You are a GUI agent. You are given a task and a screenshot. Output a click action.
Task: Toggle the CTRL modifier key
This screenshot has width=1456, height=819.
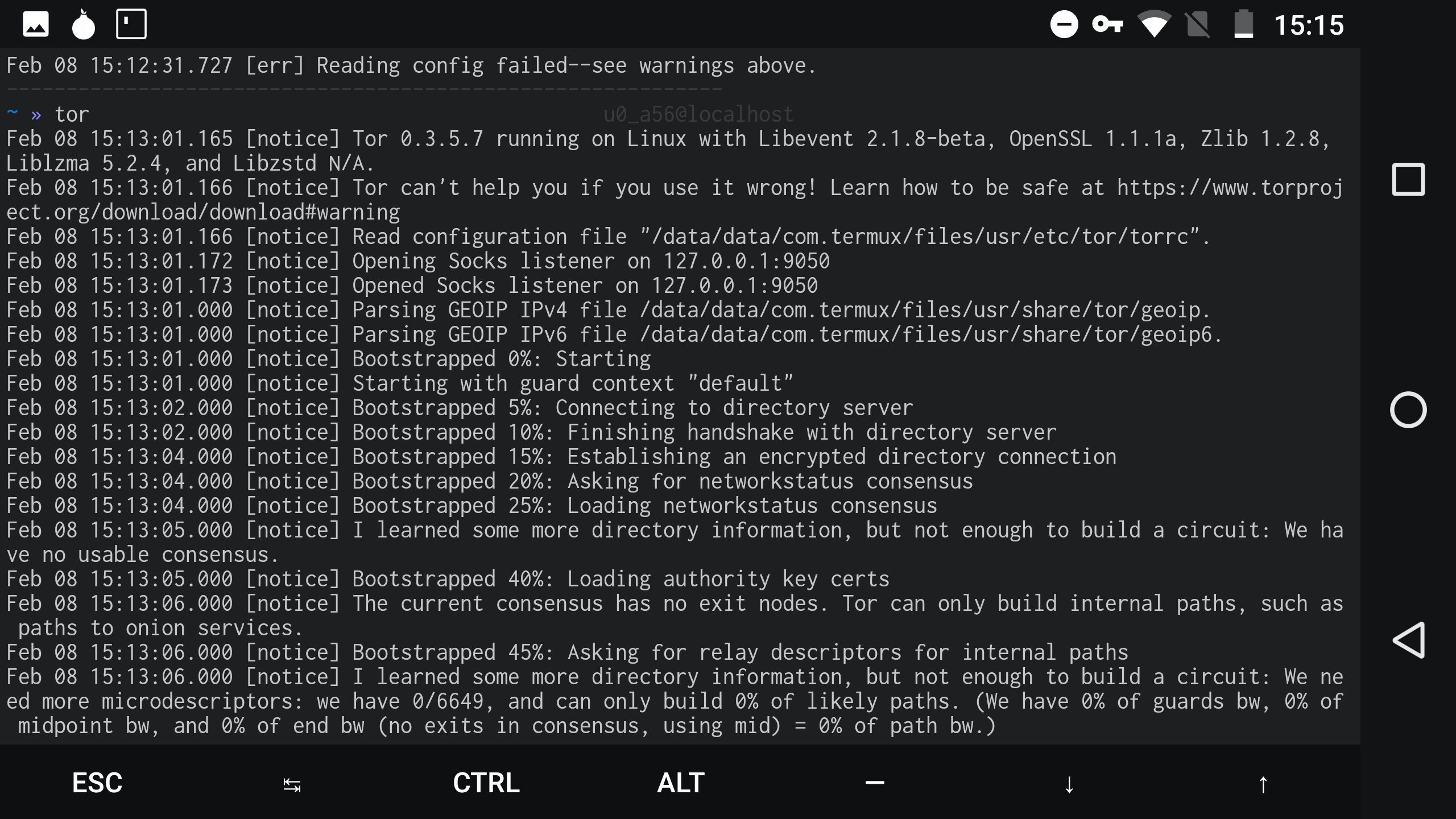point(486,783)
